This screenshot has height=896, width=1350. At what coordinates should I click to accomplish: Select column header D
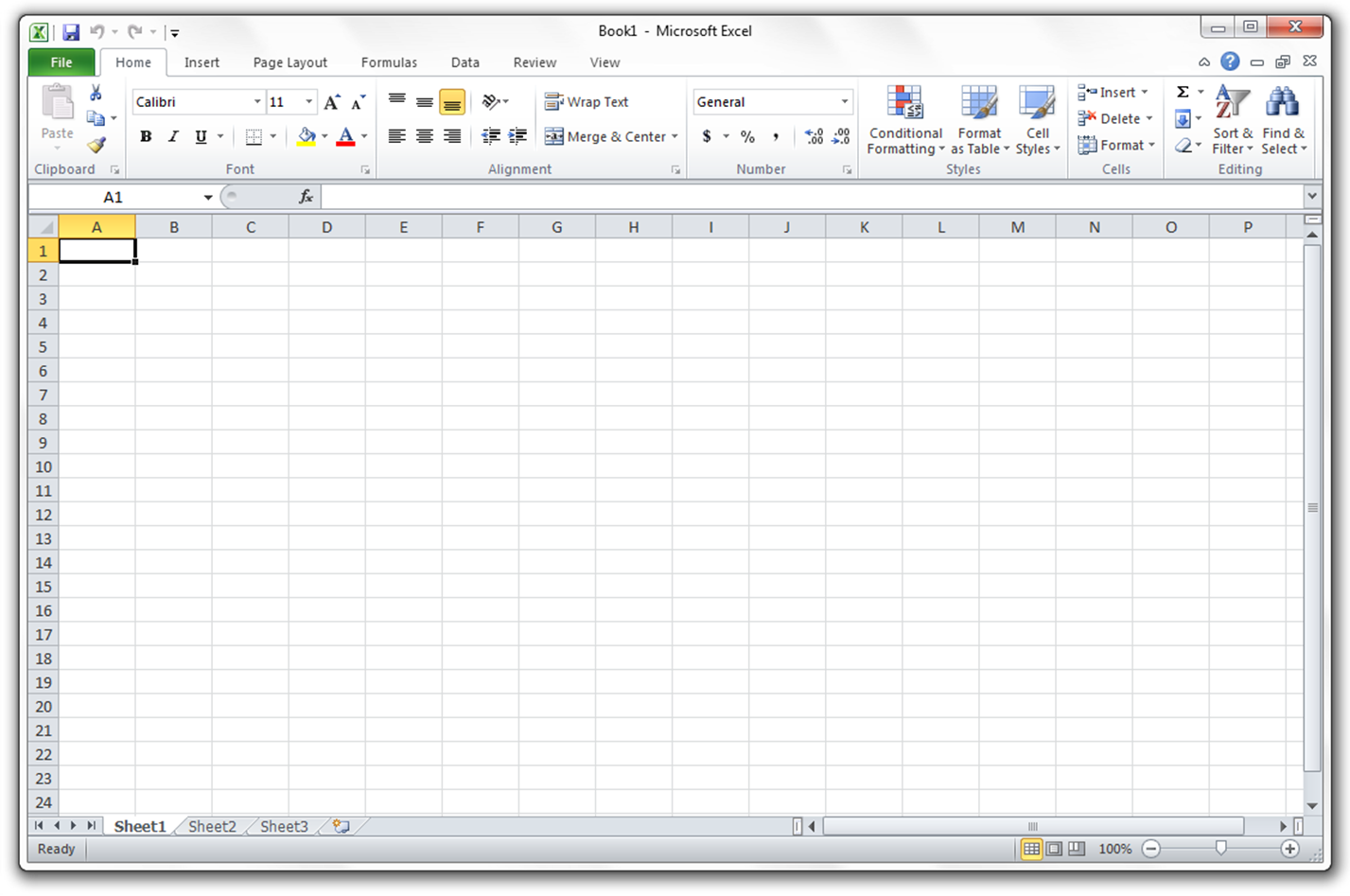pos(326,227)
